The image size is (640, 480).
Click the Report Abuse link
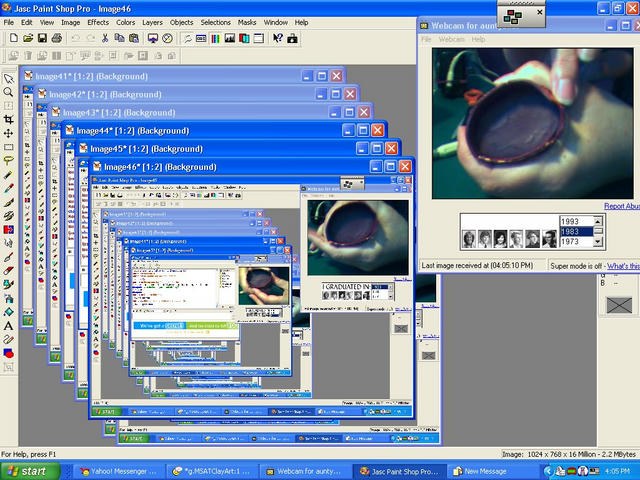(x=622, y=206)
